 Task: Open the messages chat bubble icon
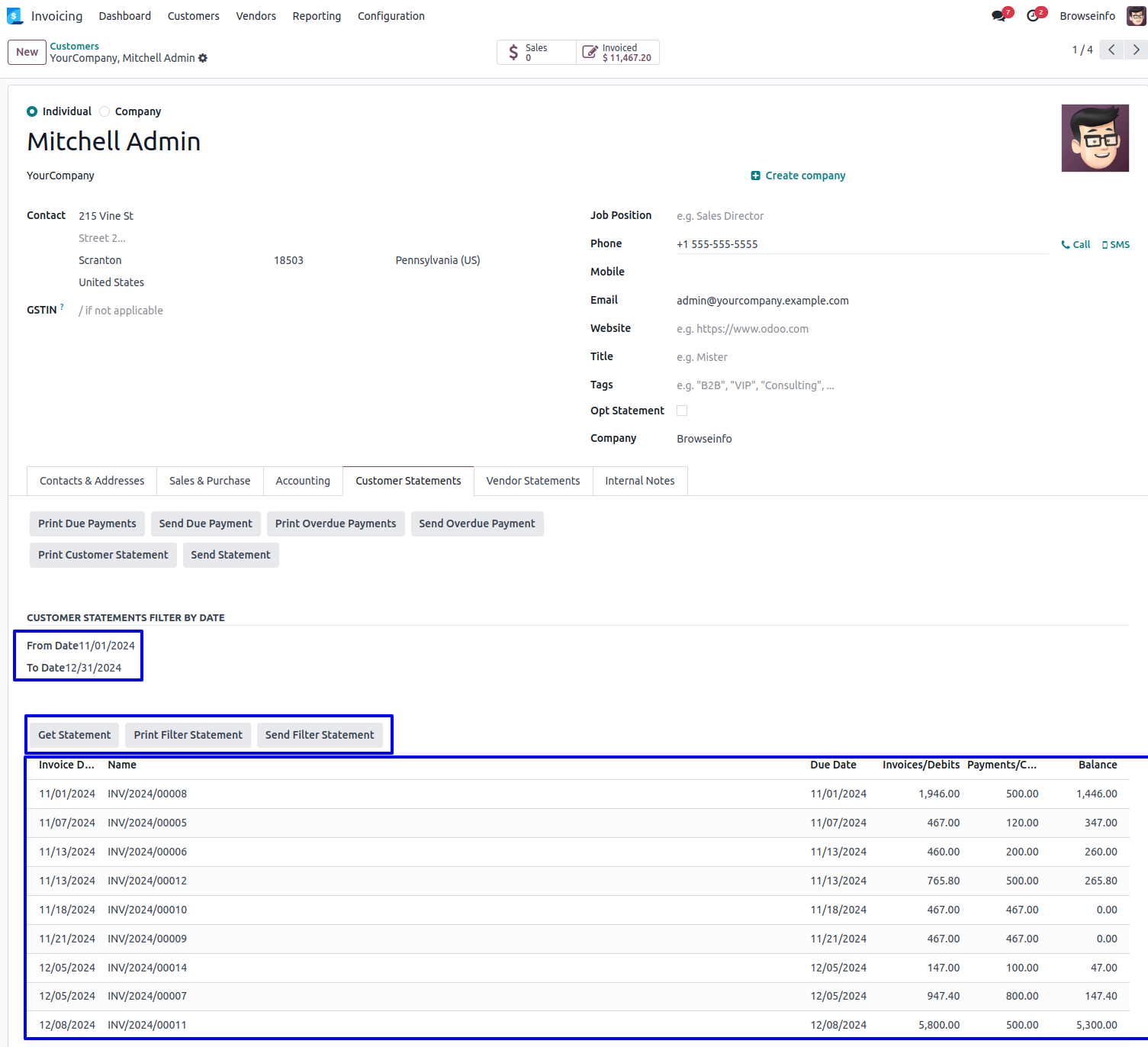(x=998, y=16)
